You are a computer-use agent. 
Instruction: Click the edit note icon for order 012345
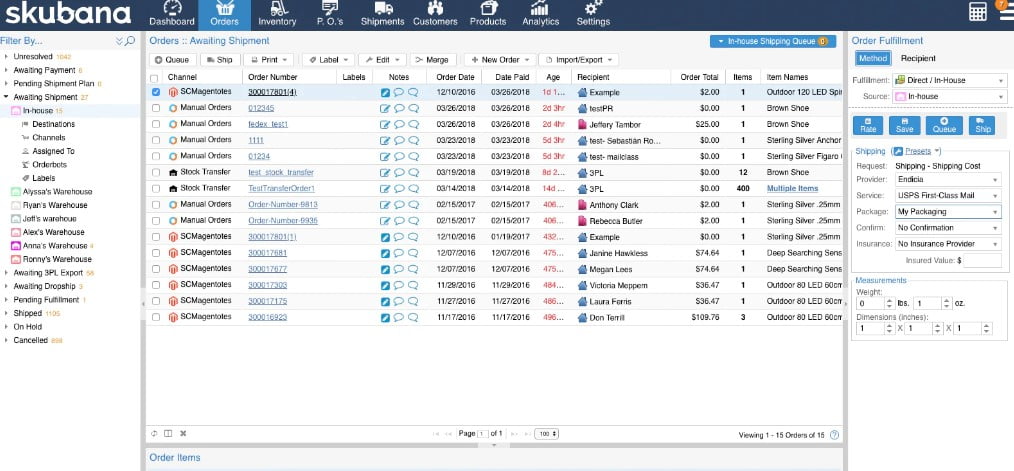[385, 108]
